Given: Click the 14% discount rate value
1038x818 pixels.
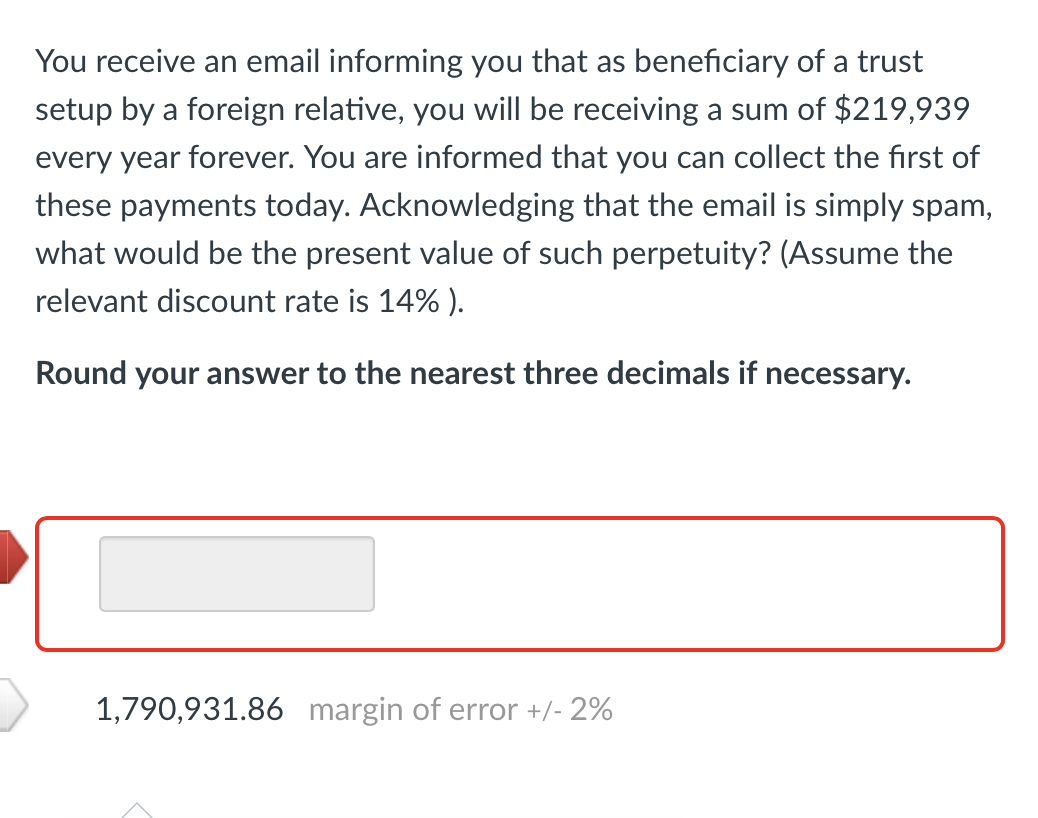Looking at the screenshot, I should [410, 301].
